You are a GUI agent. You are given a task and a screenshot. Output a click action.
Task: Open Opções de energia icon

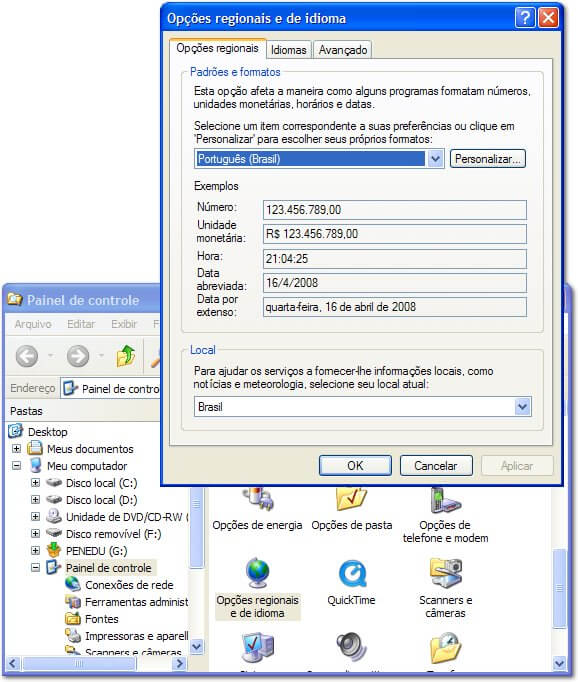point(260,498)
